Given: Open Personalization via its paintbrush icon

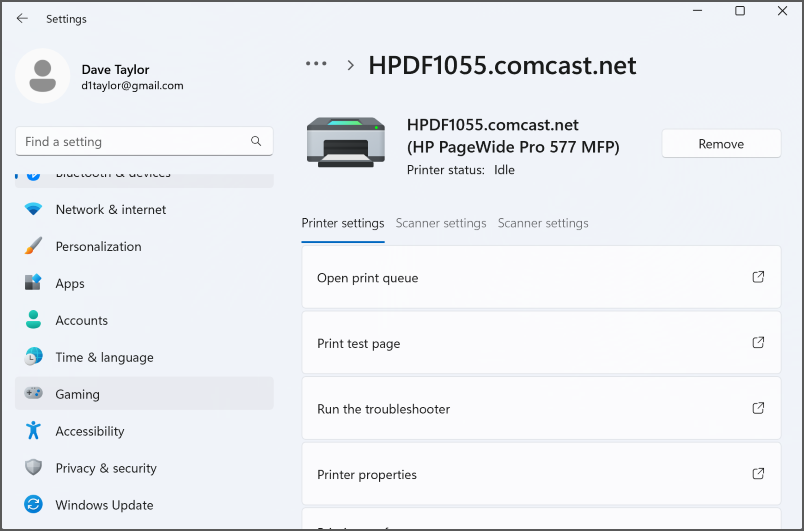Looking at the screenshot, I should tap(33, 246).
